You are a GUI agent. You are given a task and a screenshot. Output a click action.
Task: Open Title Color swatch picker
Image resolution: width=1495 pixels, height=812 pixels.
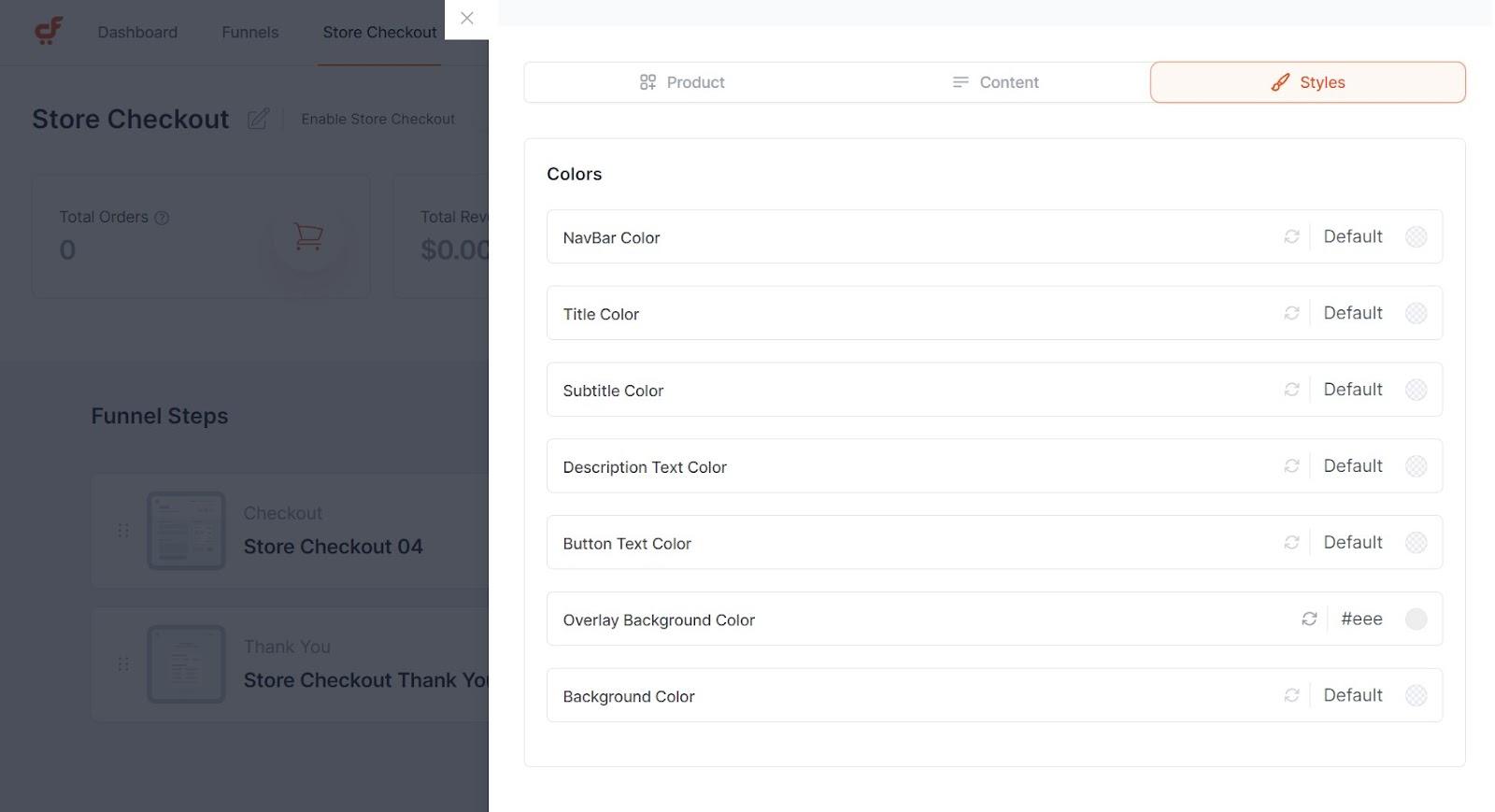coord(1417,313)
